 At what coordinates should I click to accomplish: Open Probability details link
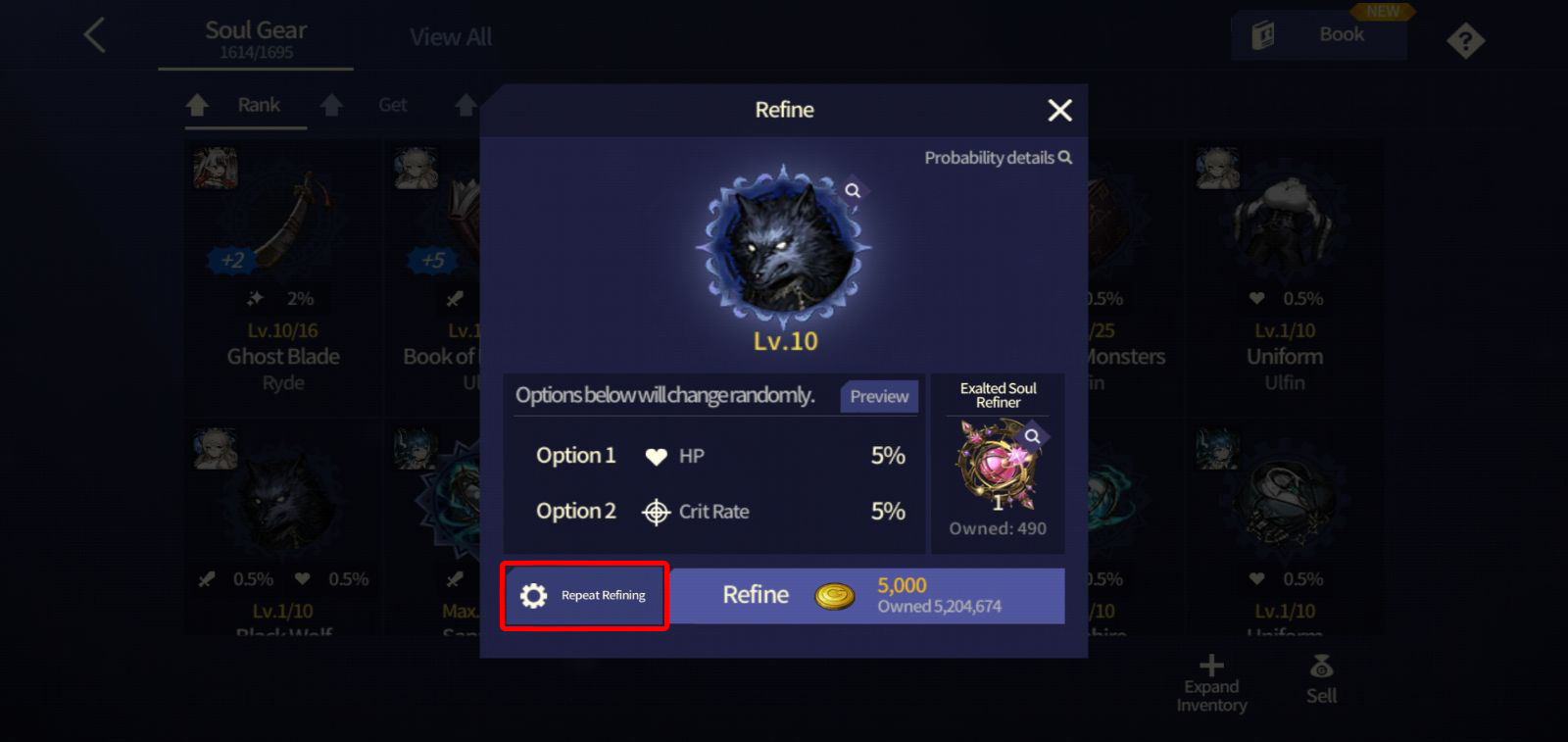pos(998,158)
